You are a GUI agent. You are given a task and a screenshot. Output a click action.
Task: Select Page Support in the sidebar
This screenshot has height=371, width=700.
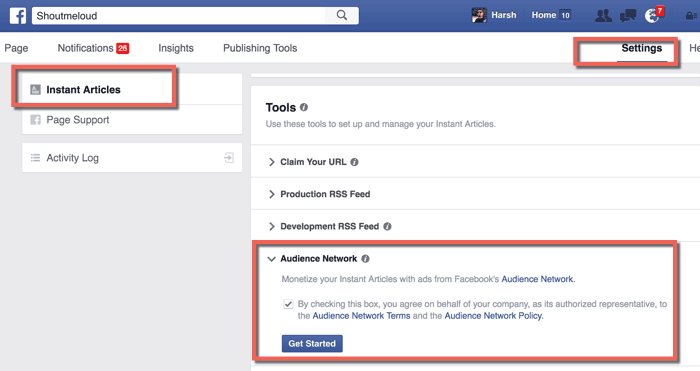132,120
